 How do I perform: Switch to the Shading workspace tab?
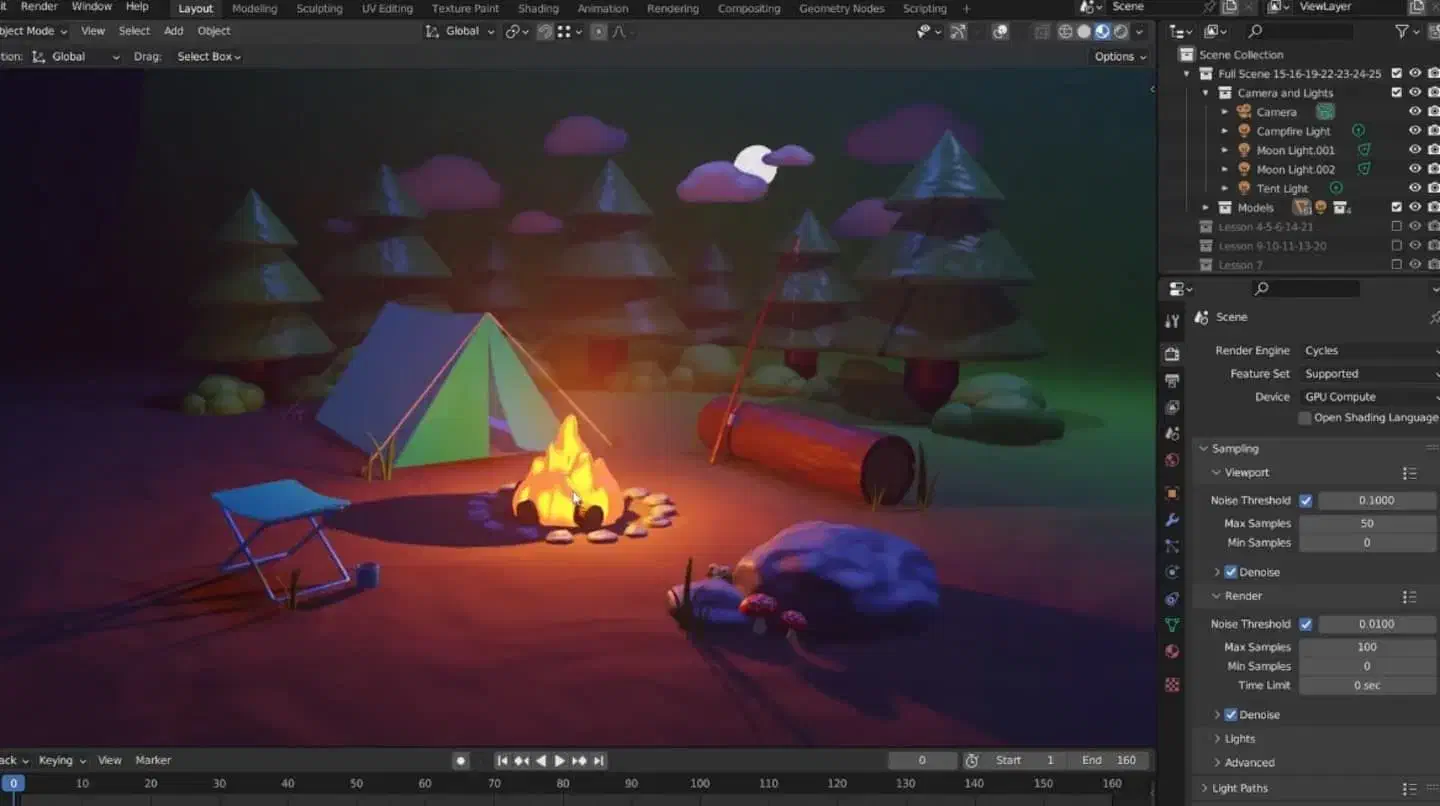click(538, 9)
